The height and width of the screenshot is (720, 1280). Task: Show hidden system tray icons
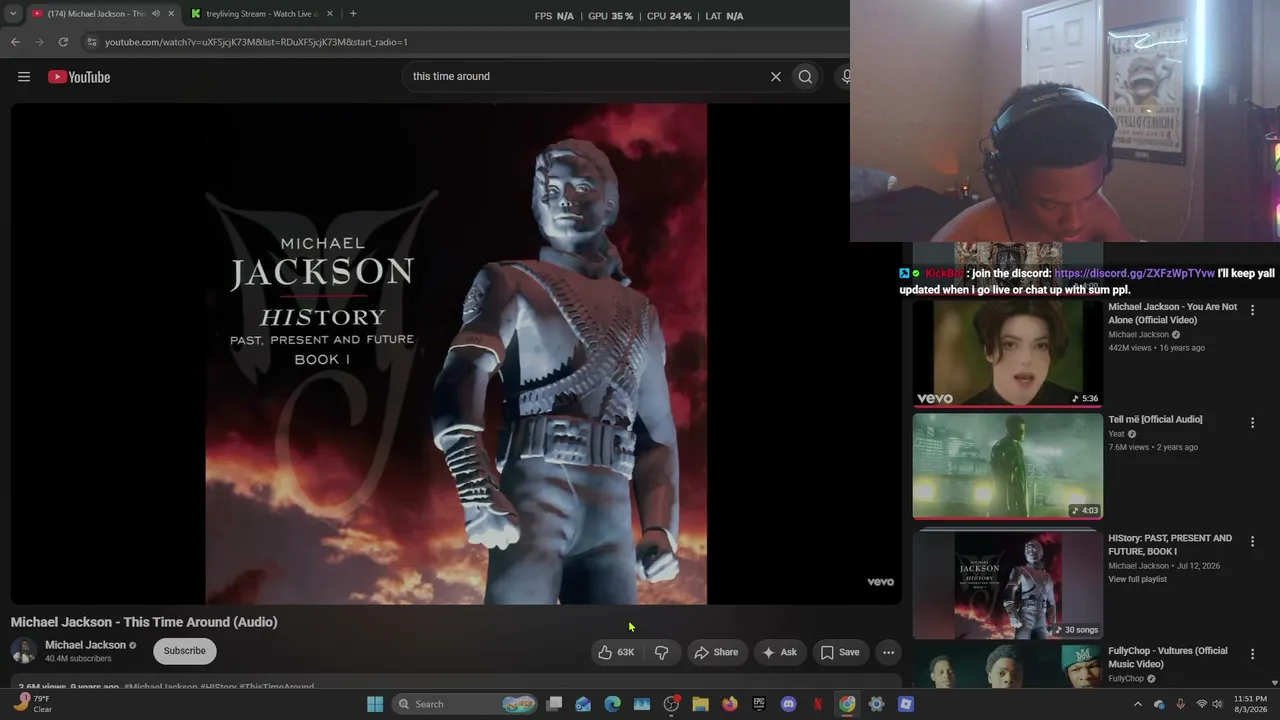pos(1137,704)
